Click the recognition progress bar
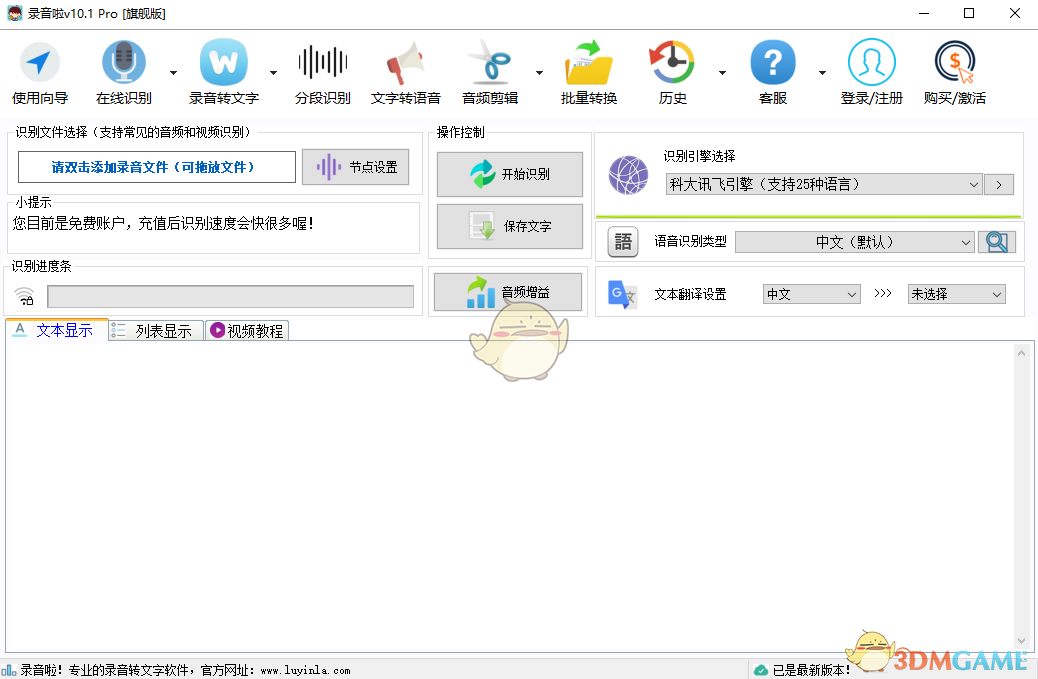The image size is (1038, 679). (x=230, y=296)
